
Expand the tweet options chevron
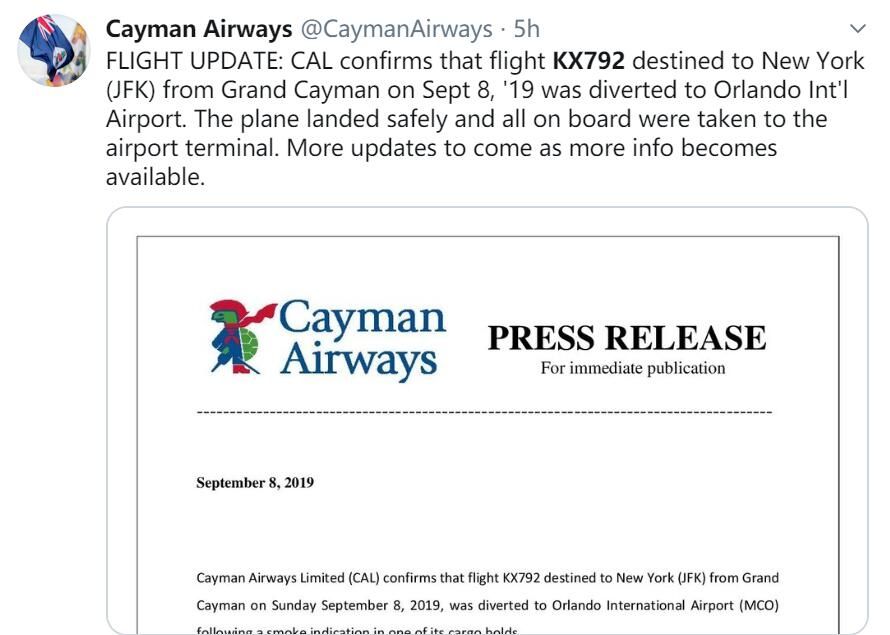(857, 28)
